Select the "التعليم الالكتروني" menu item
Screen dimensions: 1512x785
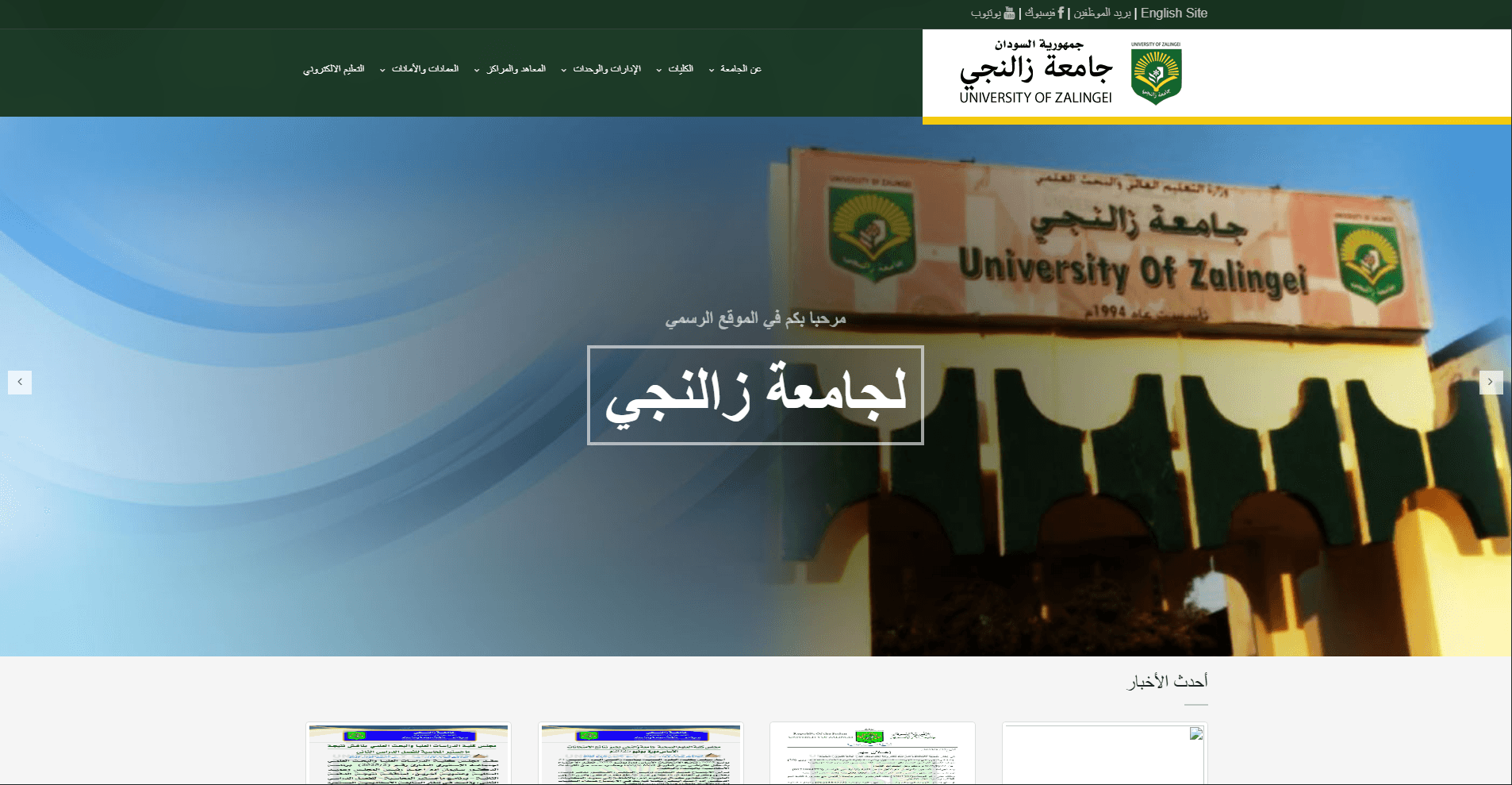pyautogui.click(x=335, y=69)
